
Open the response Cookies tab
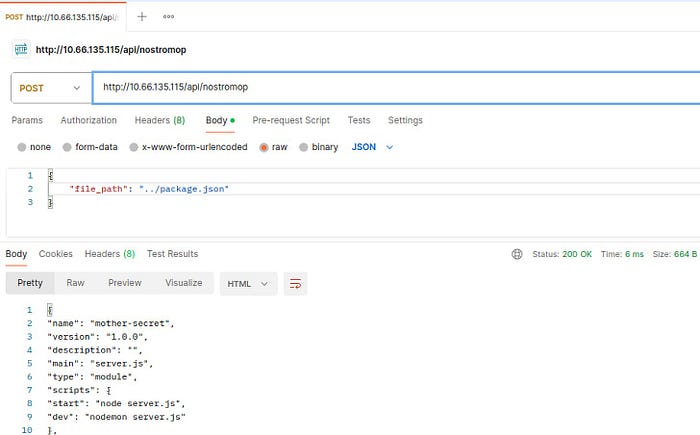[x=55, y=254]
